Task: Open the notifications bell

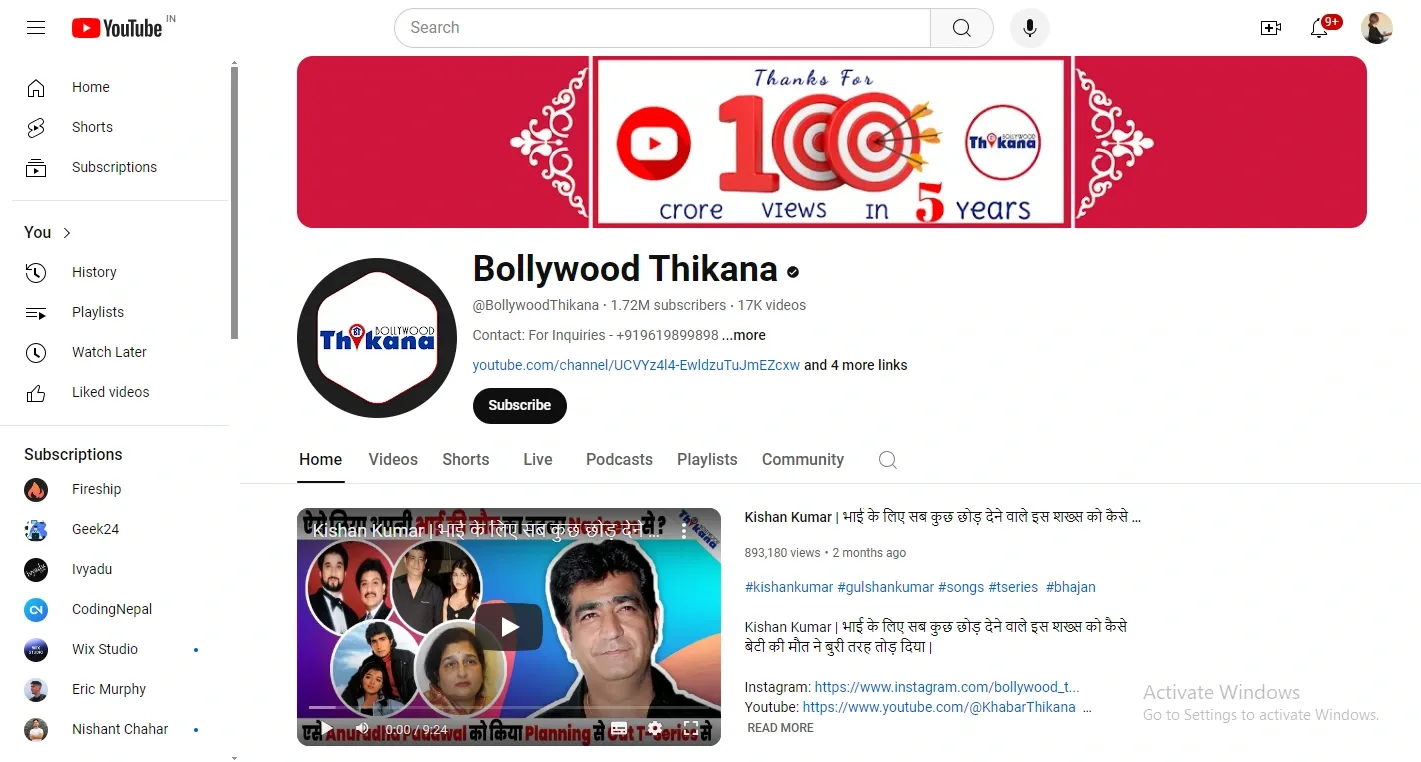Action: click(1318, 28)
